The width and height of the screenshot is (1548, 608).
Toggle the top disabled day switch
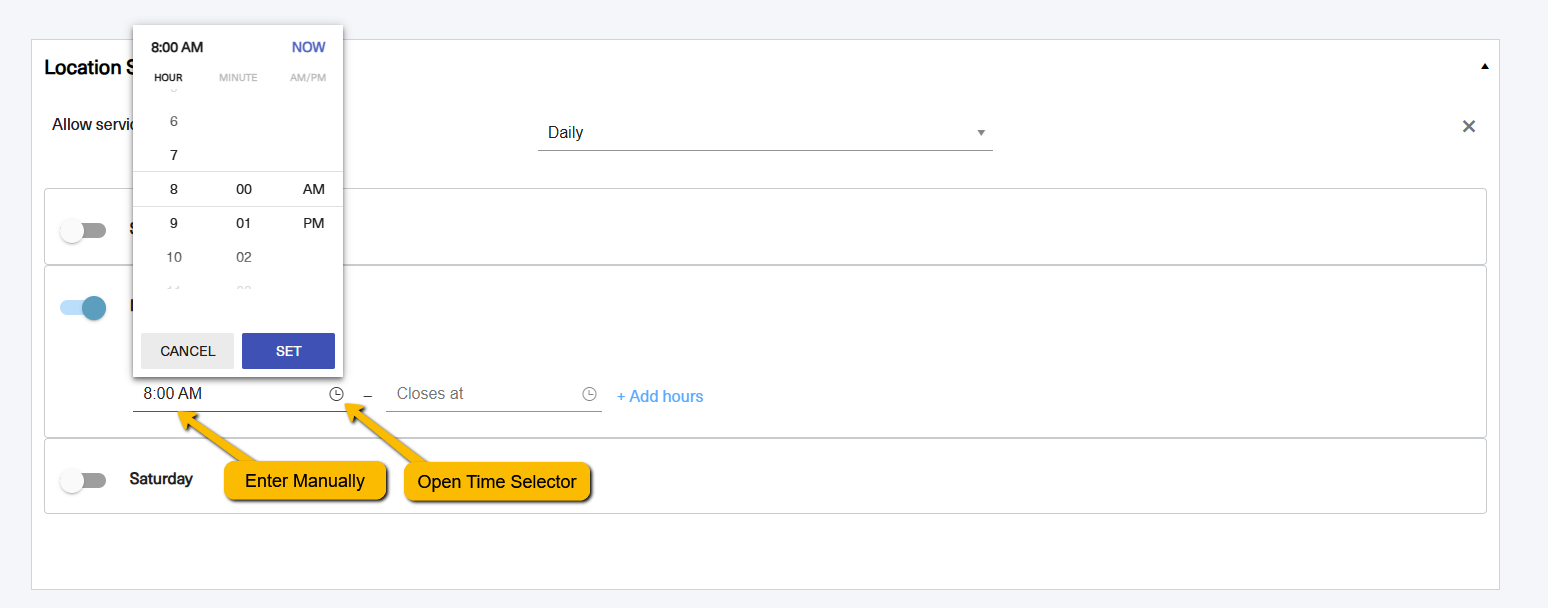click(x=82, y=231)
